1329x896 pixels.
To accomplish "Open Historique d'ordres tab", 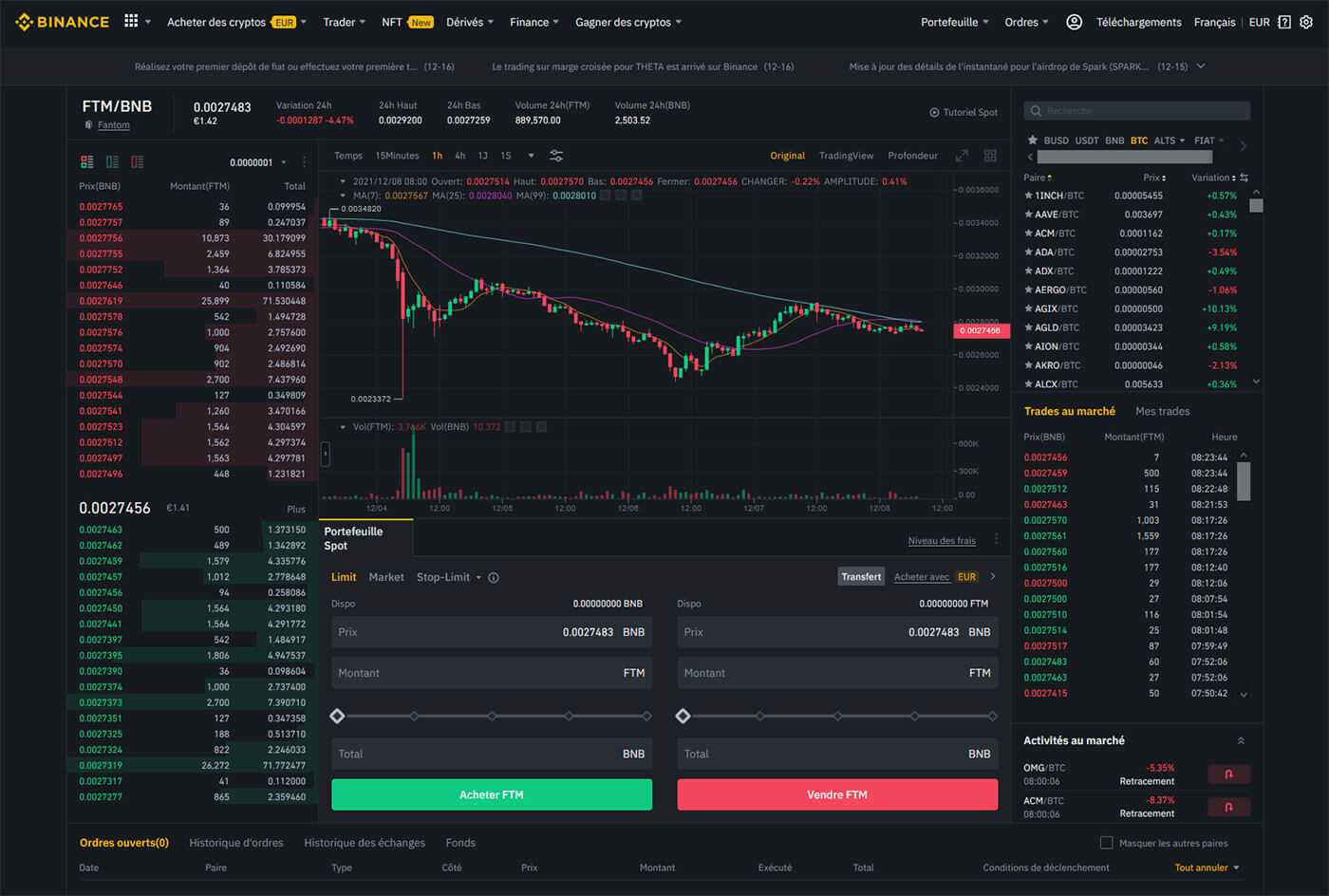I will click(235, 843).
